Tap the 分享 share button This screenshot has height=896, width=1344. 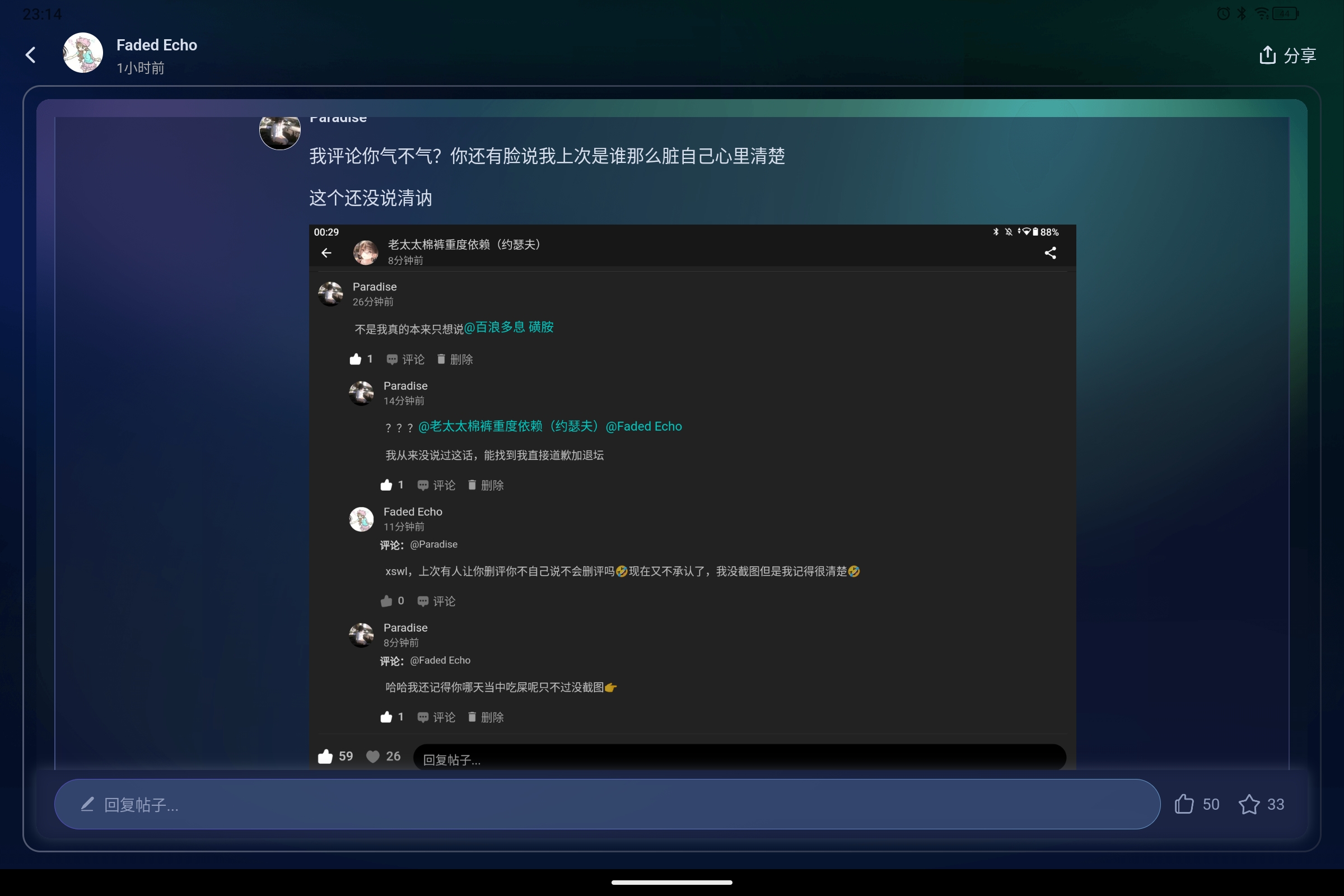click(1287, 55)
